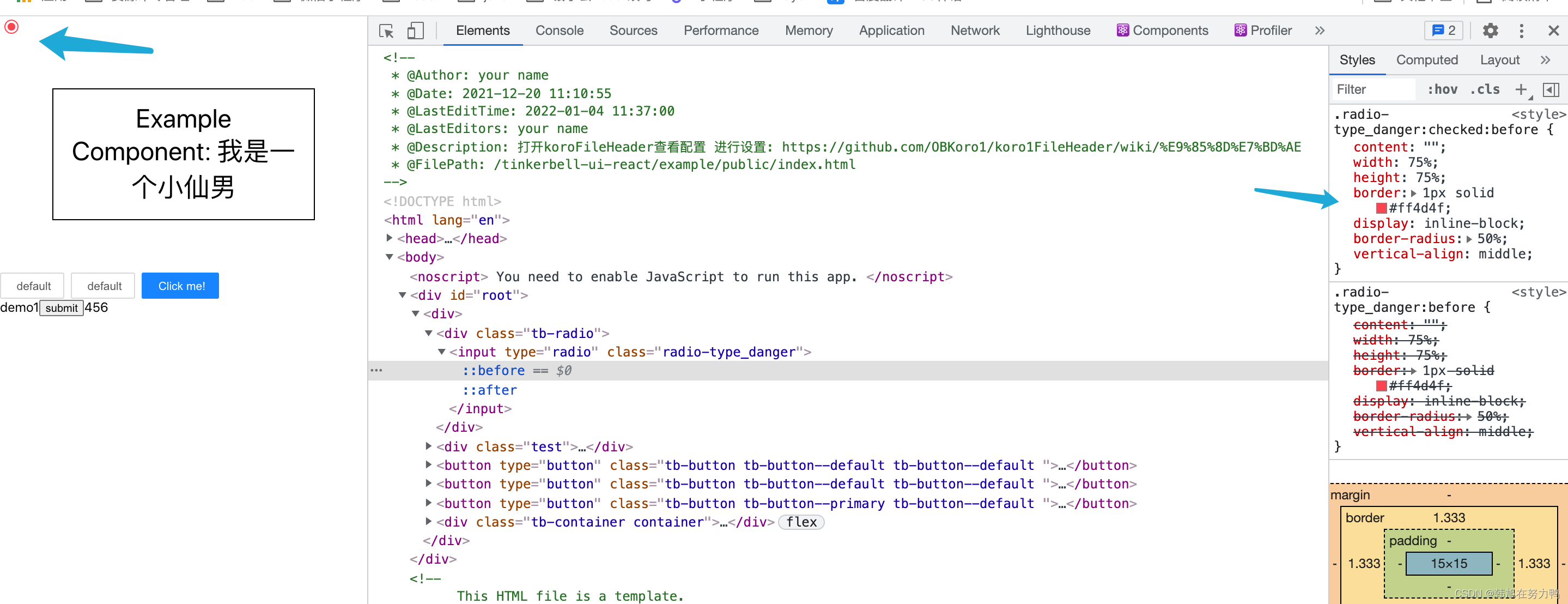Open DevTools settings gear

[1490, 31]
